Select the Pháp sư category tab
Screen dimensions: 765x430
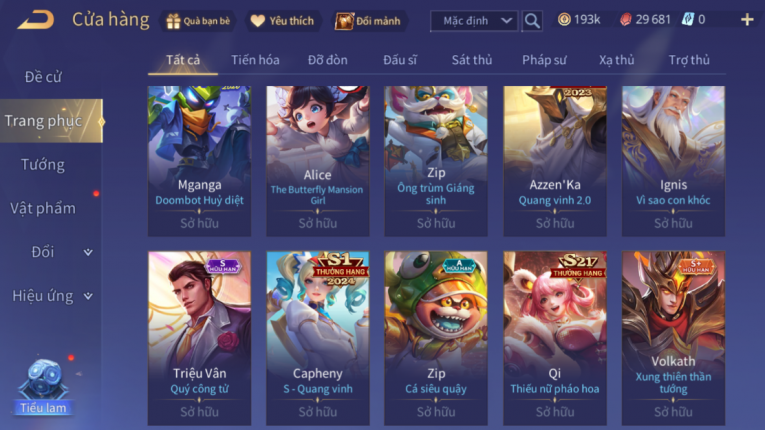(544, 60)
